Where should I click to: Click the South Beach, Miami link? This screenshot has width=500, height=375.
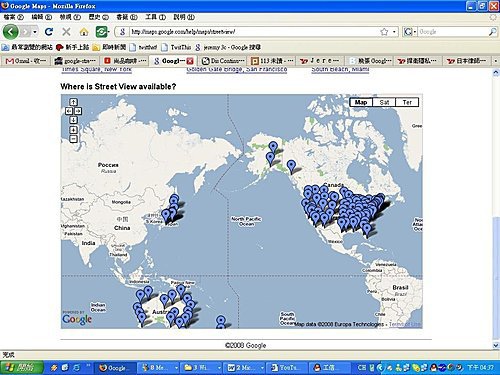pos(340,69)
